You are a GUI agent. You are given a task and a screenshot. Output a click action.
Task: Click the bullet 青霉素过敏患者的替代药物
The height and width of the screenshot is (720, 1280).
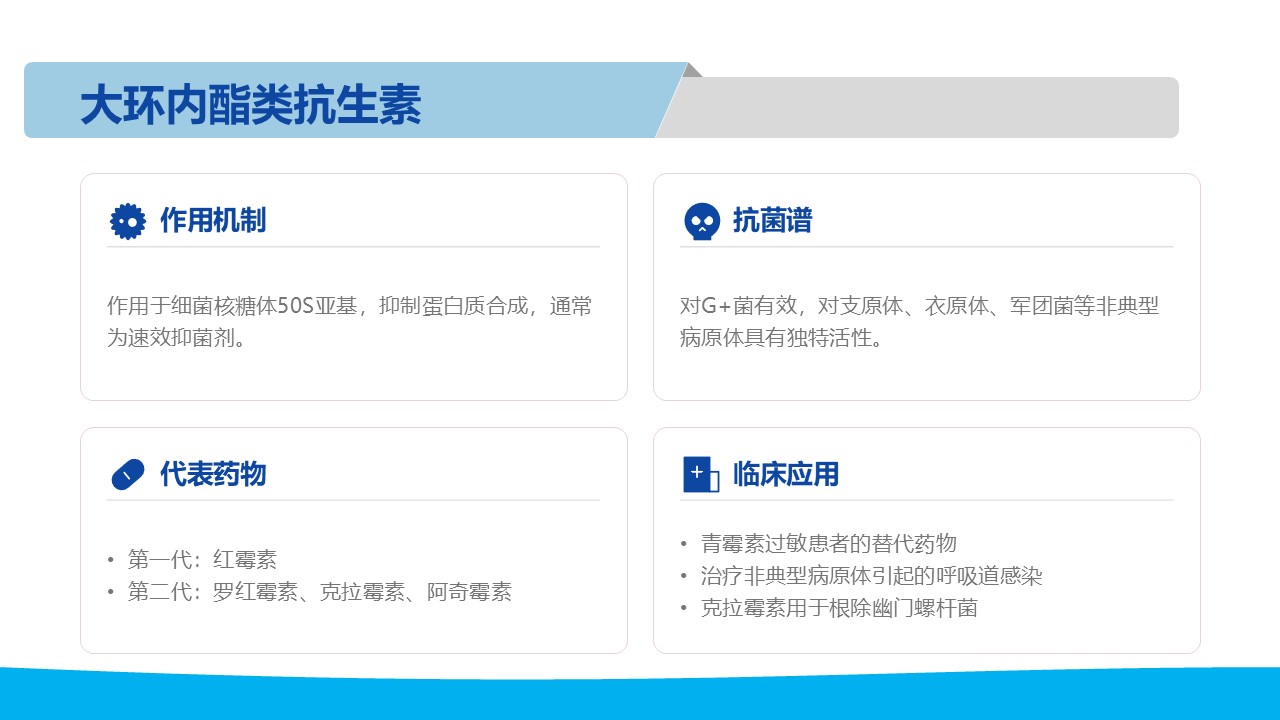(x=828, y=543)
